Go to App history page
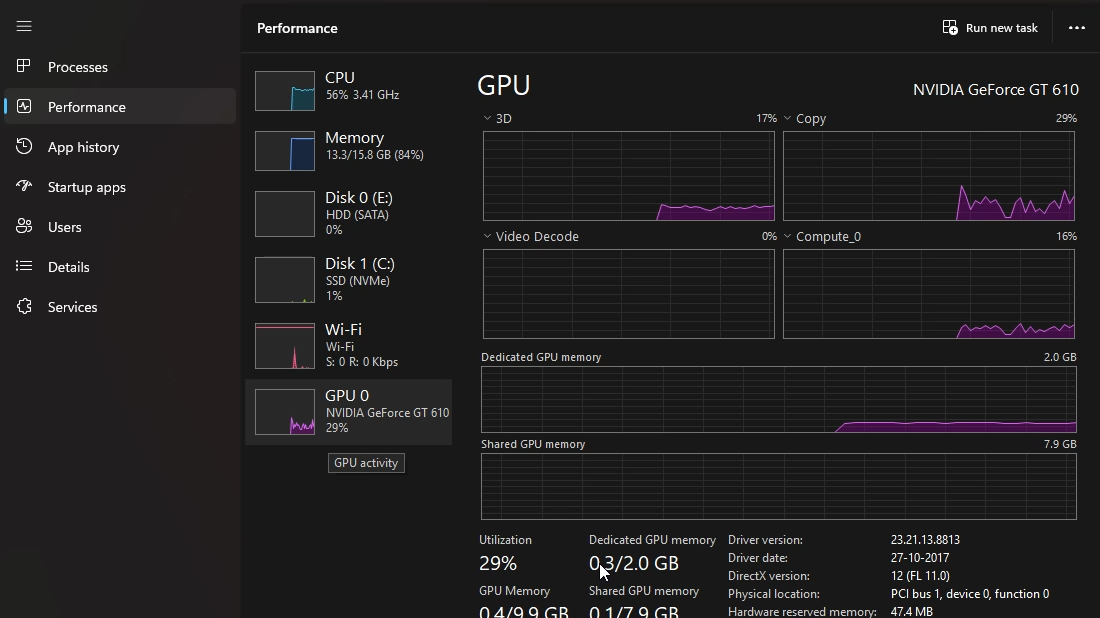1100x618 pixels. click(x=120, y=147)
